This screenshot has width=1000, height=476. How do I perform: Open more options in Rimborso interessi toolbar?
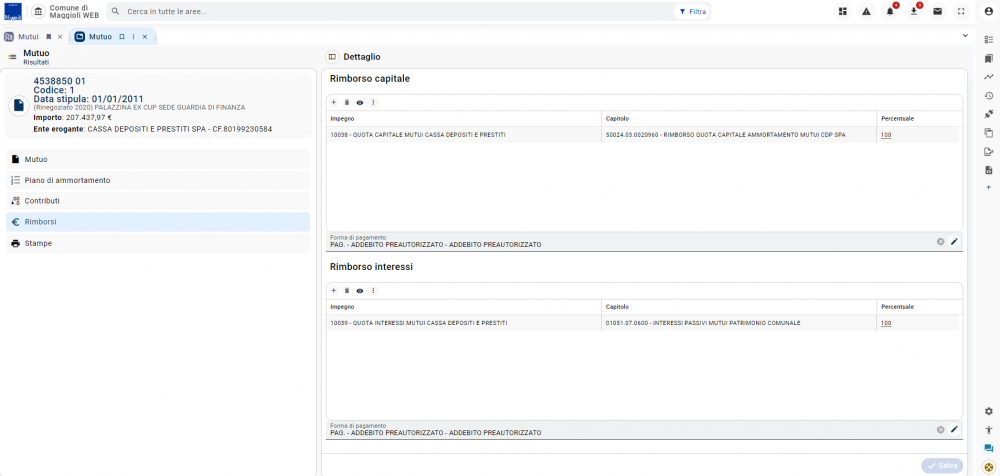(373, 290)
